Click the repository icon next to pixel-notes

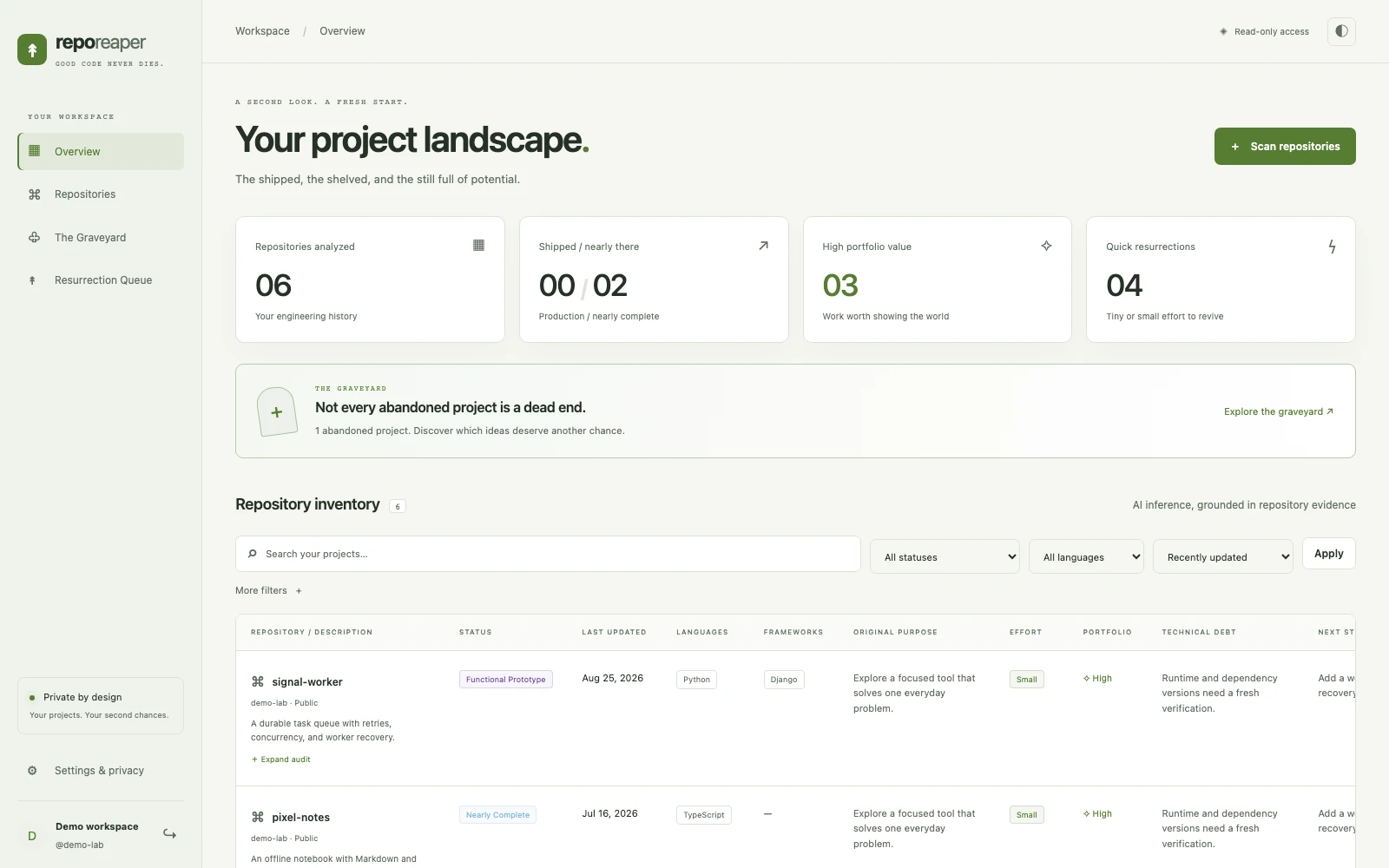pyautogui.click(x=258, y=817)
